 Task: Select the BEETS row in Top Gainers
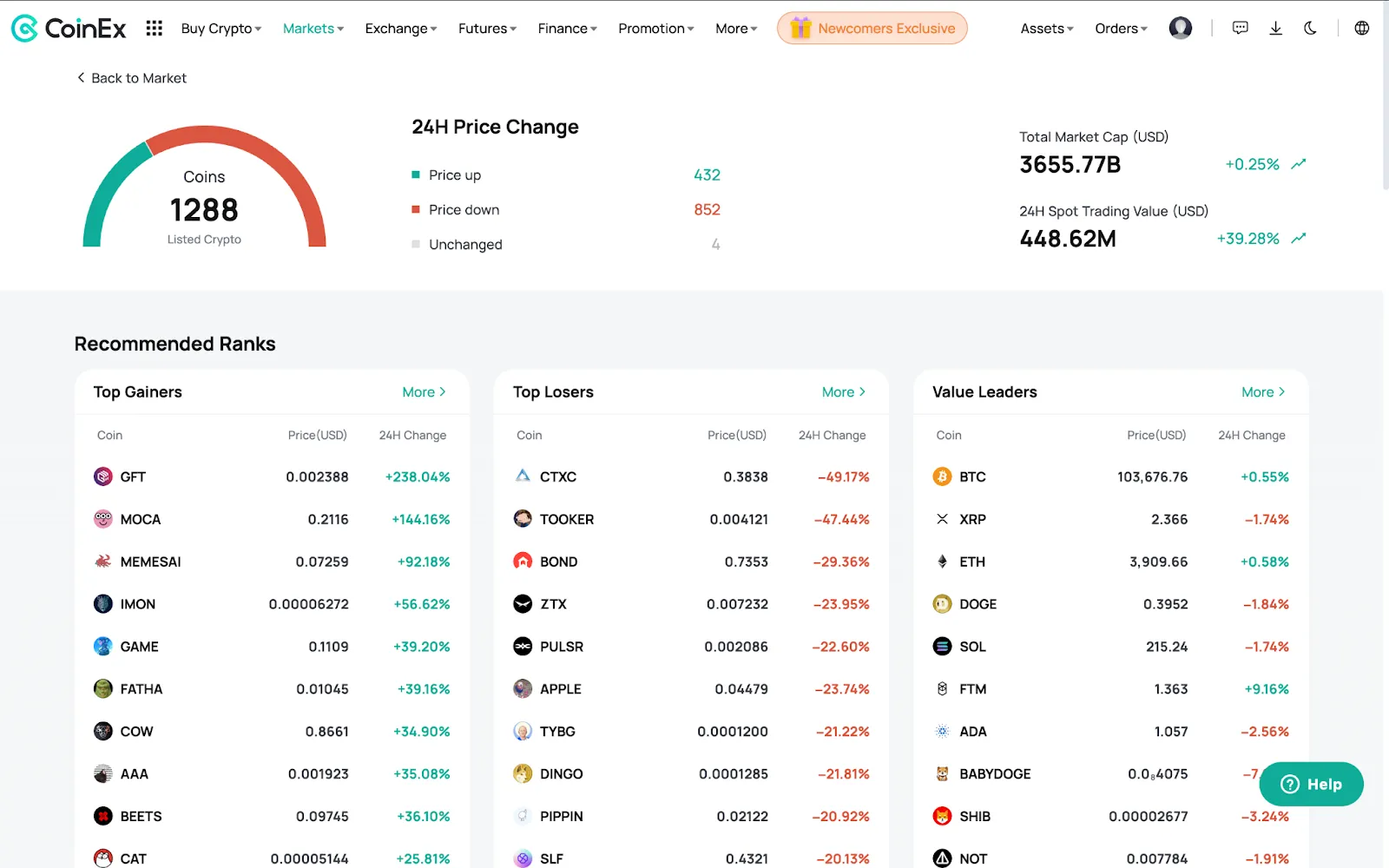click(272, 817)
